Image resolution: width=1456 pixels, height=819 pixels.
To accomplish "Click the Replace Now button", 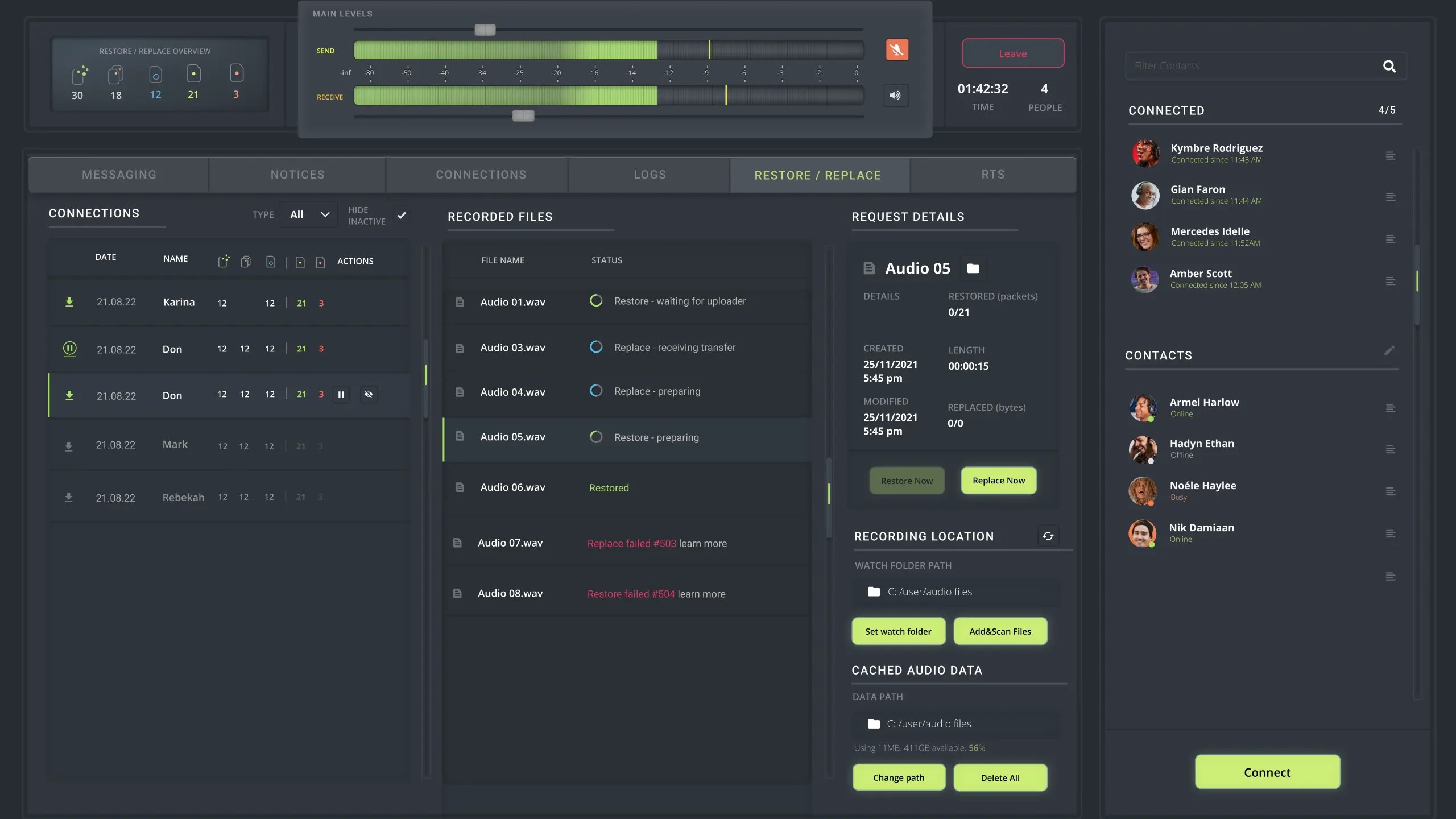I will click(998, 481).
